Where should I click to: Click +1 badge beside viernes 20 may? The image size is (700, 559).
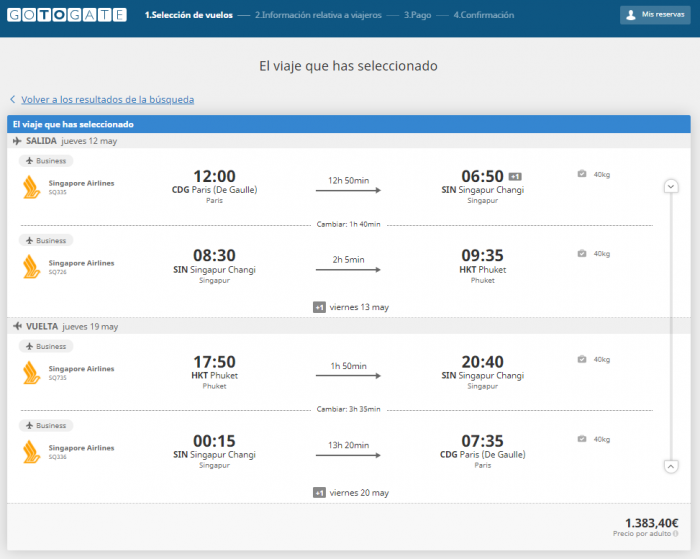coord(319,493)
